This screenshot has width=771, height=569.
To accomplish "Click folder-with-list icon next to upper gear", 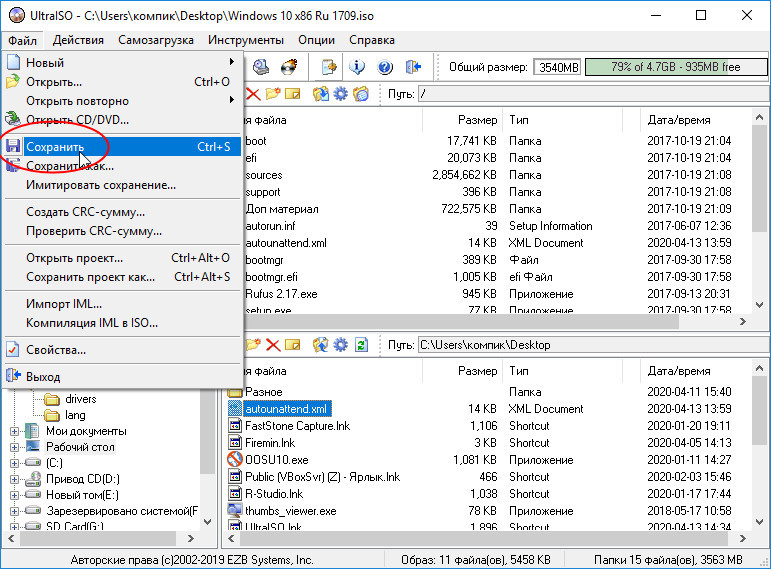I will tap(360, 93).
